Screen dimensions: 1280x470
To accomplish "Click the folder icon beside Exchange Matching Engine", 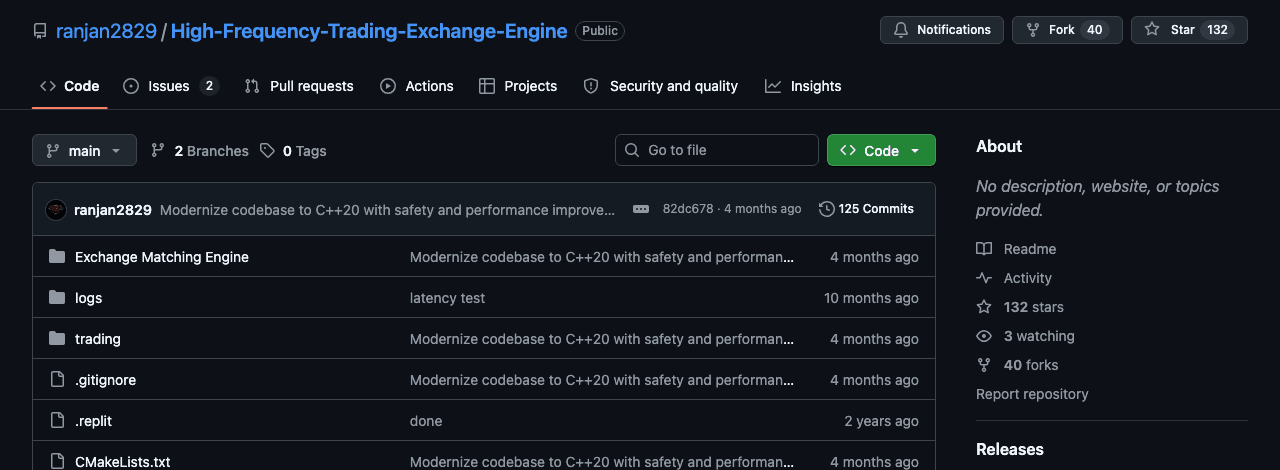I will [57, 257].
